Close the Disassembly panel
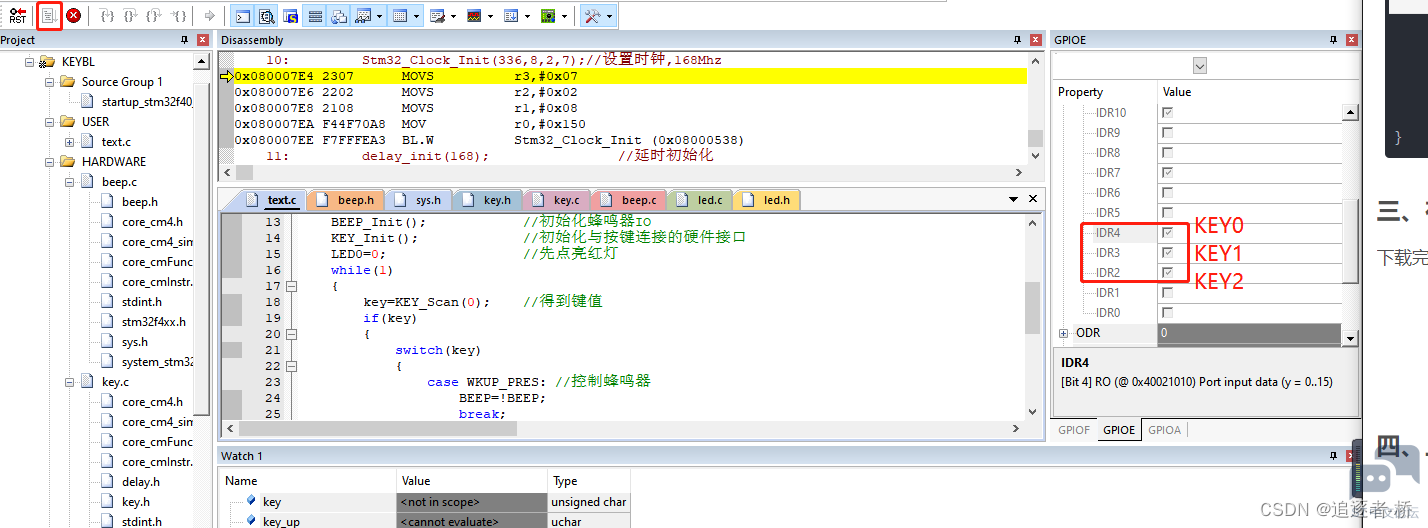 pyautogui.click(x=1038, y=40)
